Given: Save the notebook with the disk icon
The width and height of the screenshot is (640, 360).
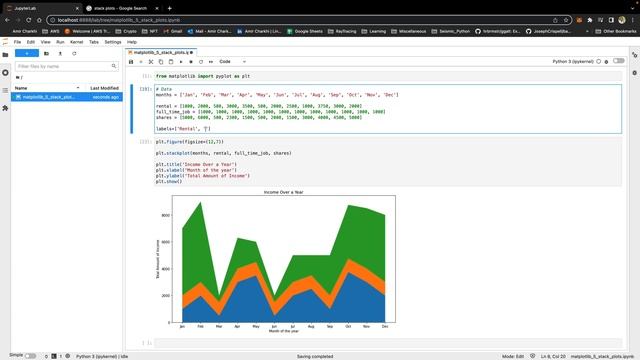Looking at the screenshot, I should (131, 62).
